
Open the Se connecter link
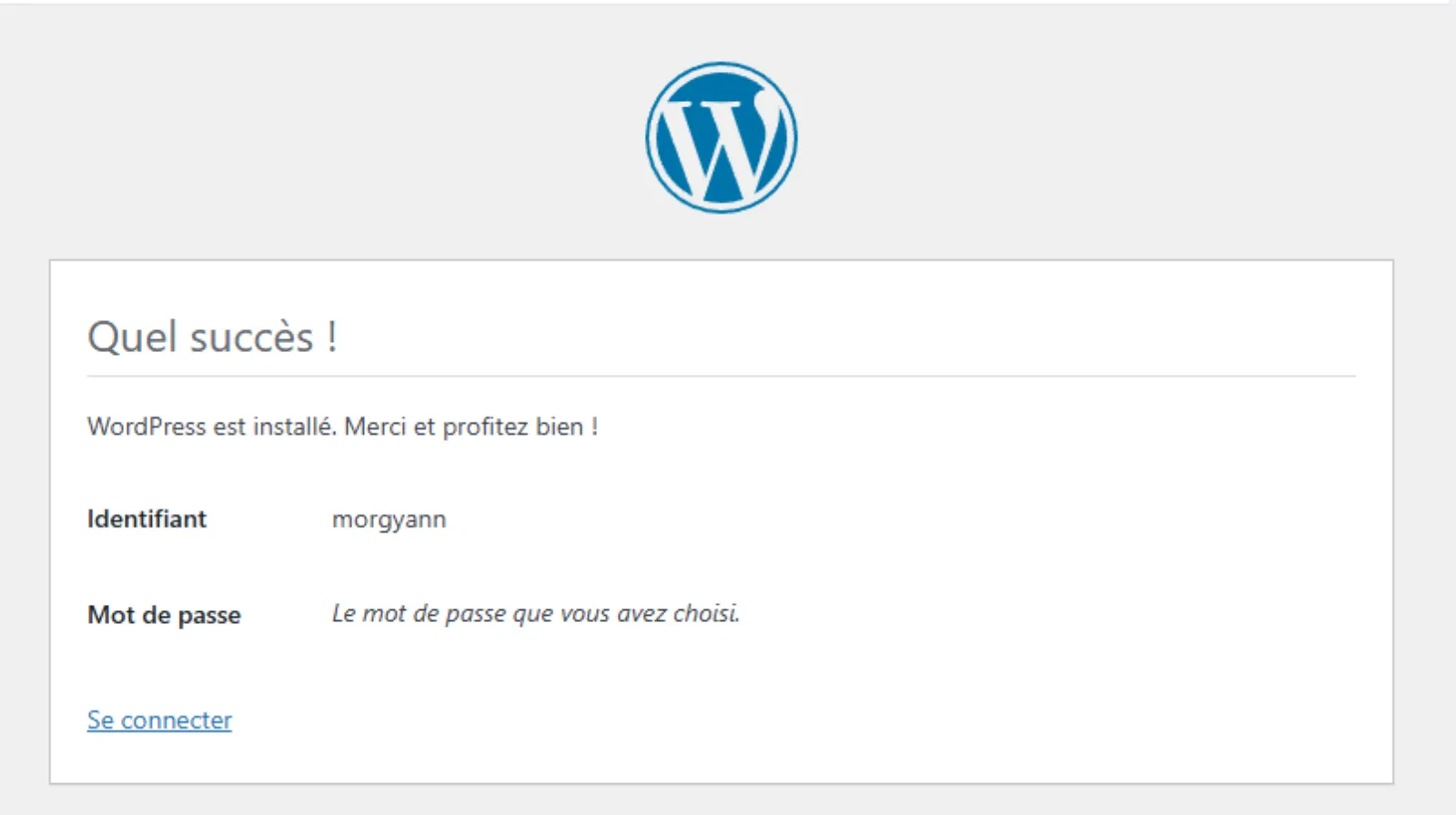[159, 719]
